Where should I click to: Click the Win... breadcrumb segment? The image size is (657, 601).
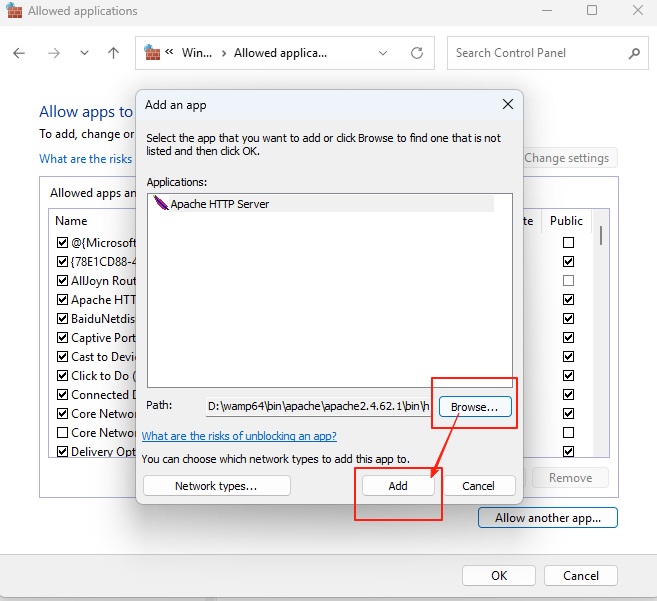tap(197, 53)
